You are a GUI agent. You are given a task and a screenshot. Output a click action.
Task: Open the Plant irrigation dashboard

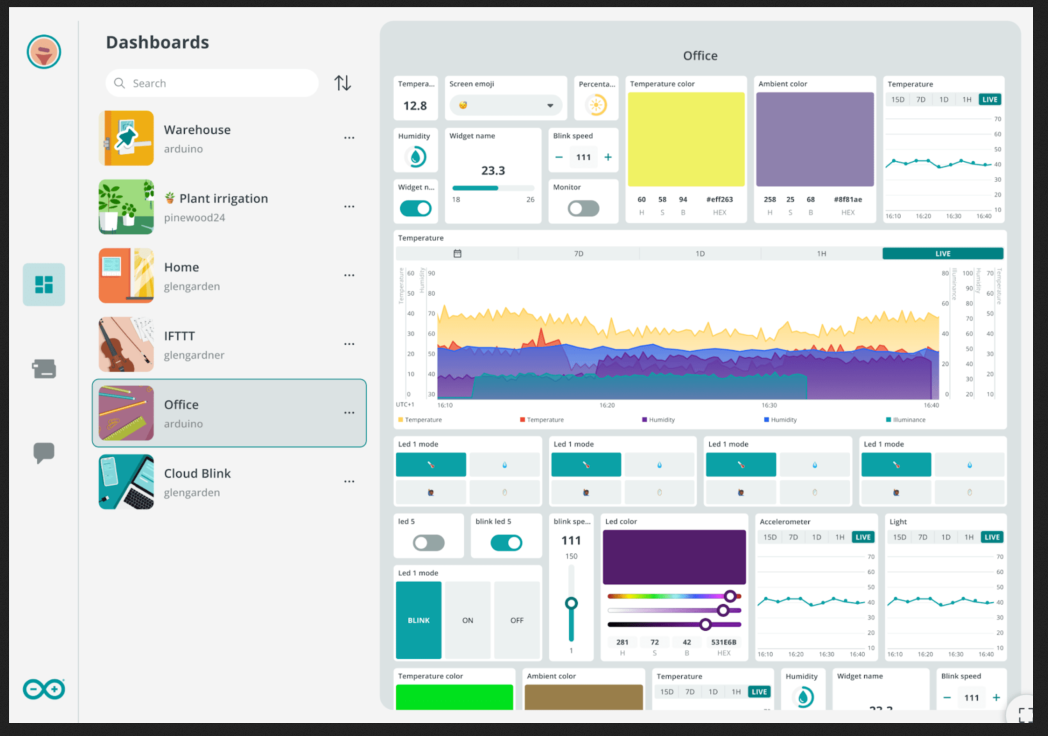[x=229, y=207]
